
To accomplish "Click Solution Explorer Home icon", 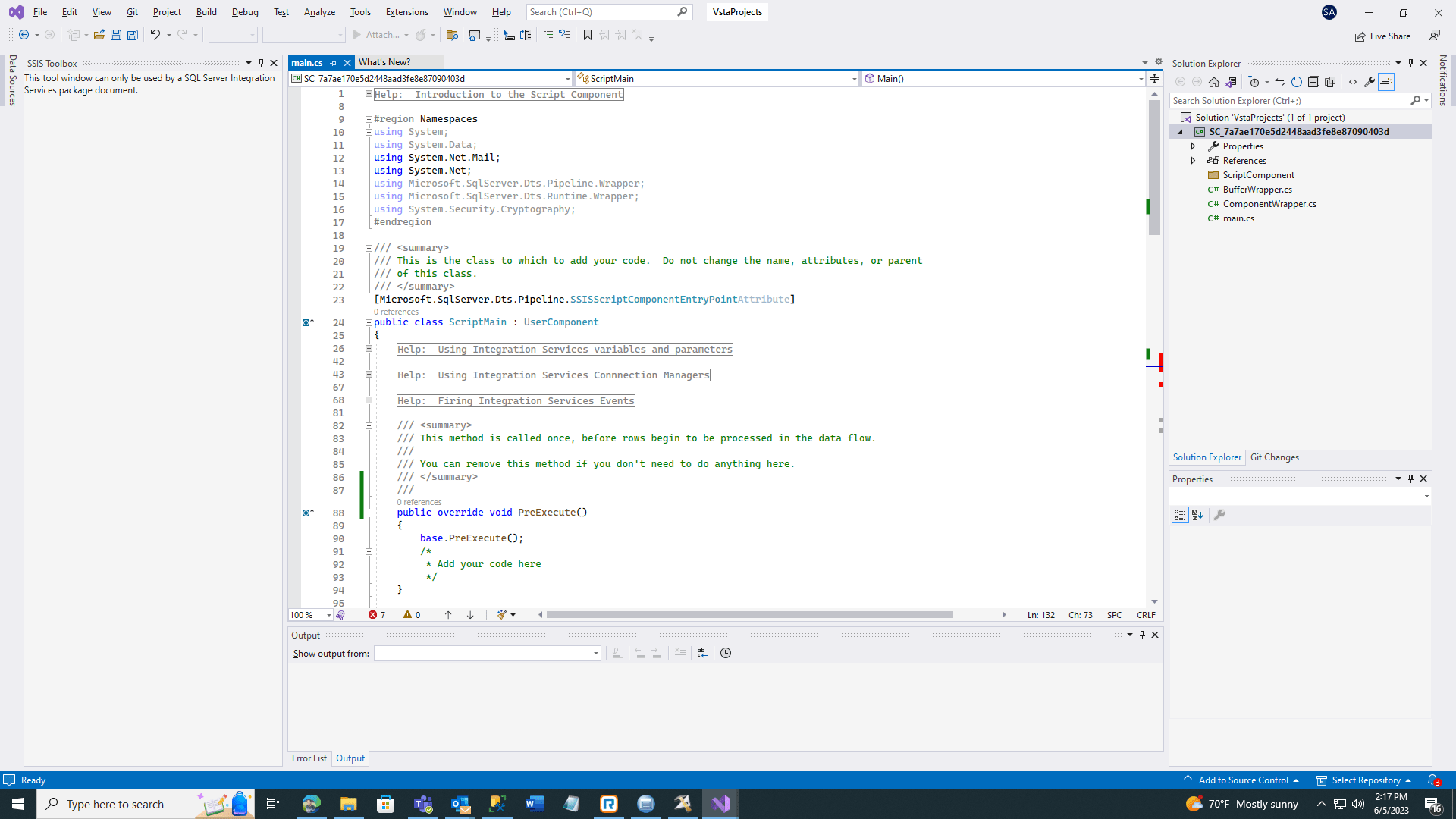I will [1213, 82].
